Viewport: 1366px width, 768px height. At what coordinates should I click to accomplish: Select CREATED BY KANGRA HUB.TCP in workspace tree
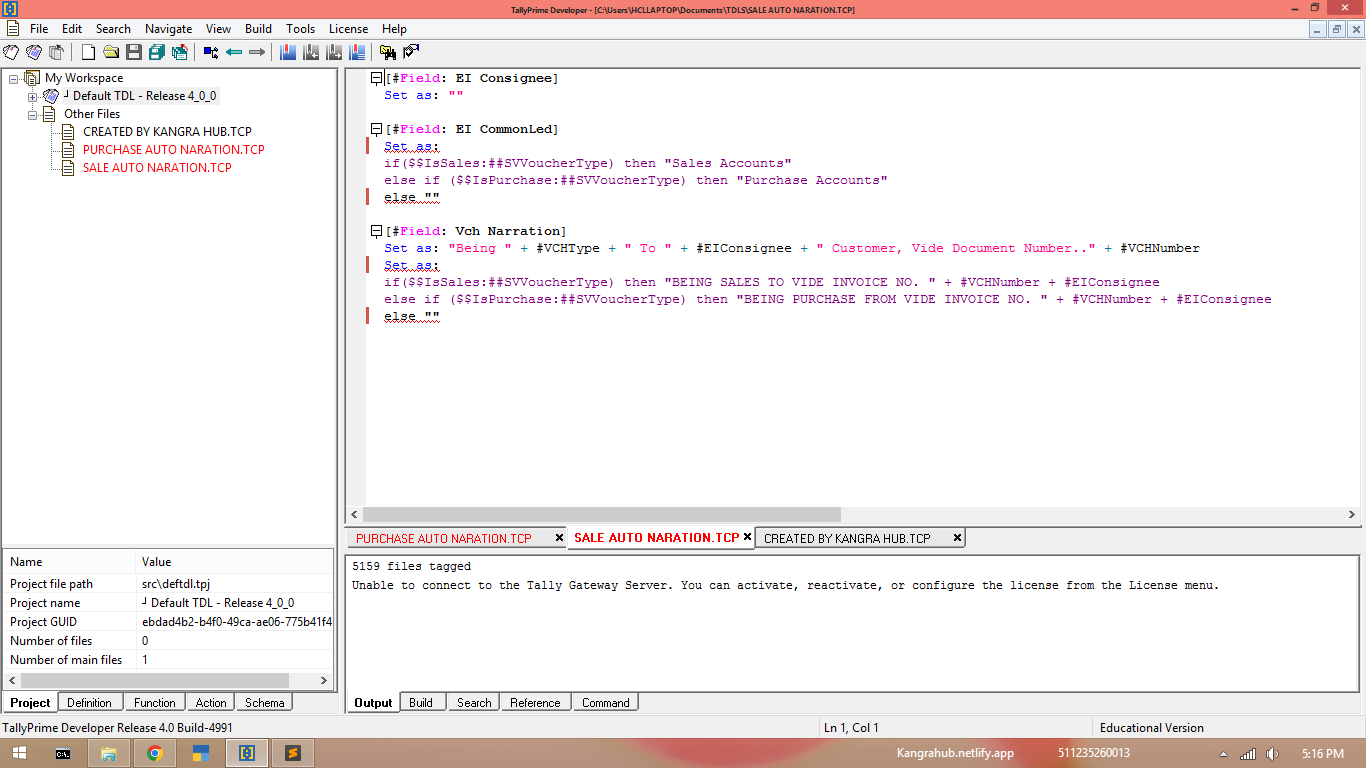coord(167,132)
